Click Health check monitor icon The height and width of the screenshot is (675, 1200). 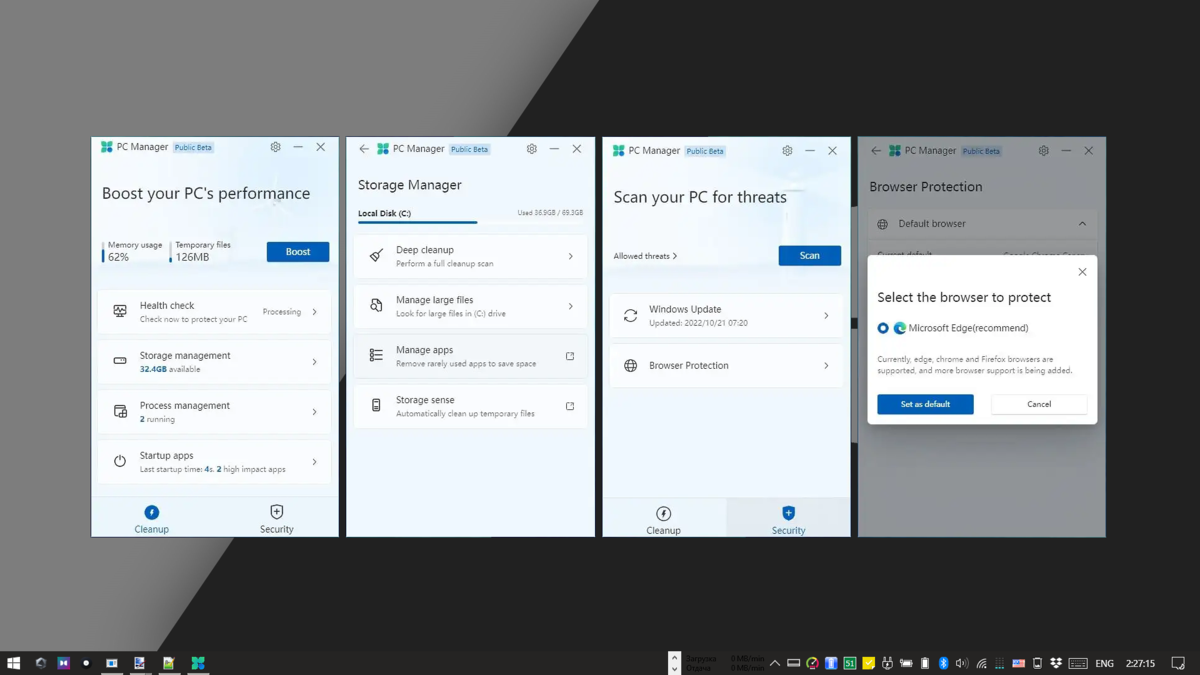(x=120, y=312)
